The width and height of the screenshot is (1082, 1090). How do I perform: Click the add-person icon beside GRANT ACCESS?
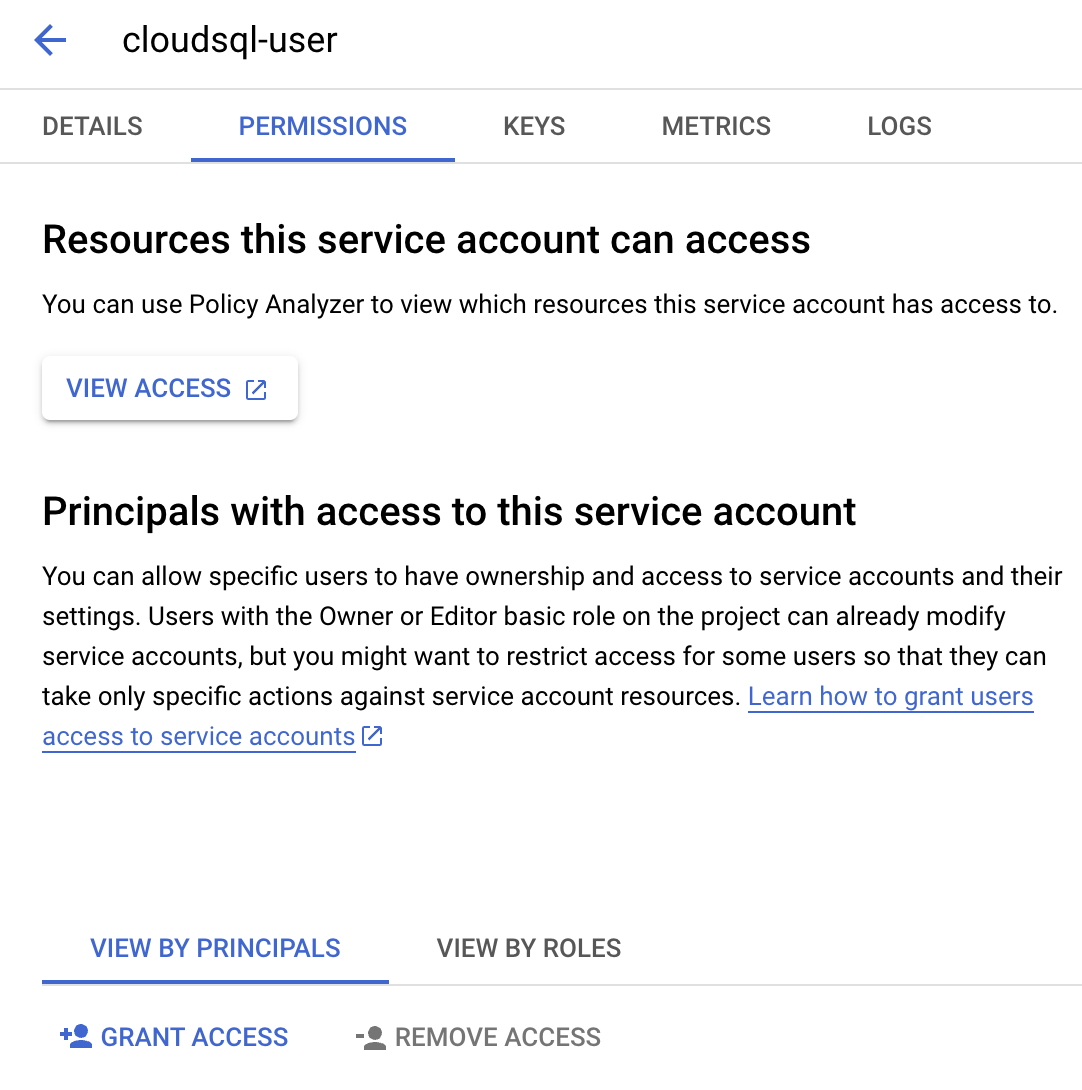point(71,1037)
